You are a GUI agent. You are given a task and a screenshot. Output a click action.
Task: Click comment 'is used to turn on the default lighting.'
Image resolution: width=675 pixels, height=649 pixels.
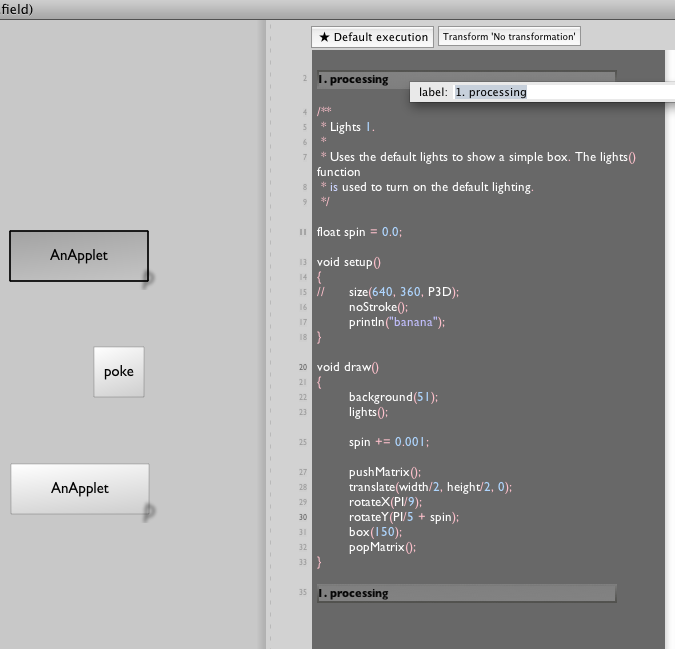pyautogui.click(x=431, y=187)
